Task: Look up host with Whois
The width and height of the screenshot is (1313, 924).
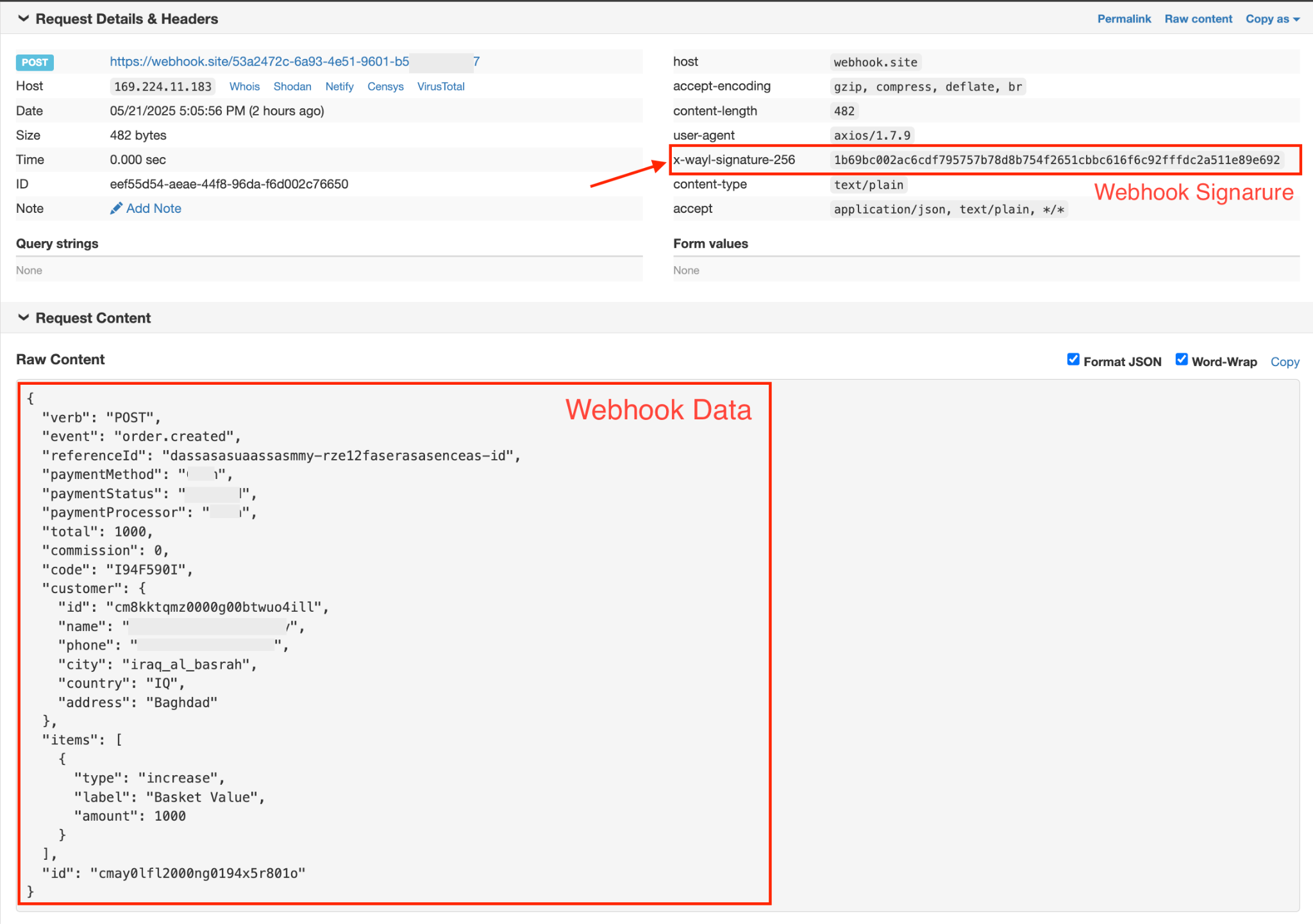Action: (x=244, y=86)
